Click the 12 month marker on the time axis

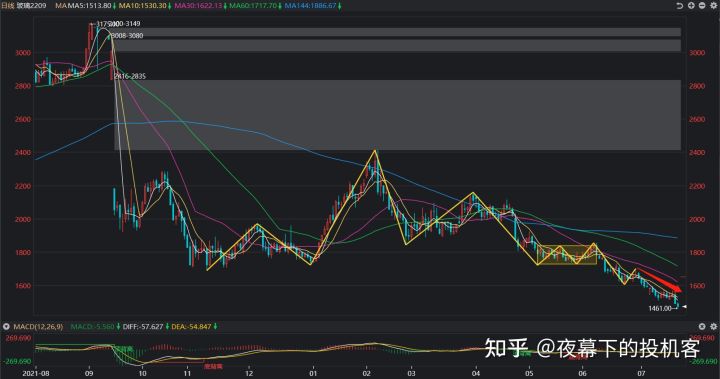pyautogui.click(x=249, y=373)
